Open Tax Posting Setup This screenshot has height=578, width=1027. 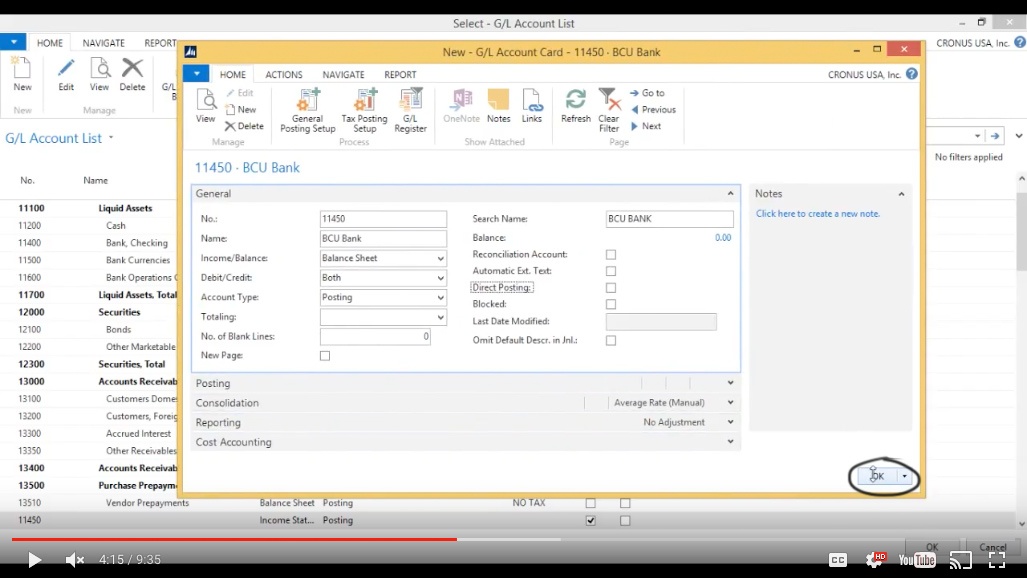[x=364, y=110]
